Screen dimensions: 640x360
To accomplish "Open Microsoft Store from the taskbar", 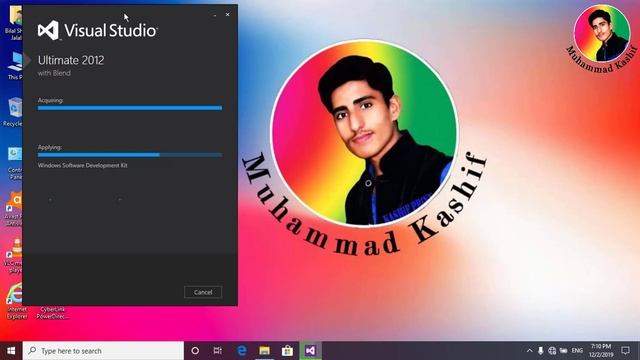I will pyautogui.click(x=287, y=351).
